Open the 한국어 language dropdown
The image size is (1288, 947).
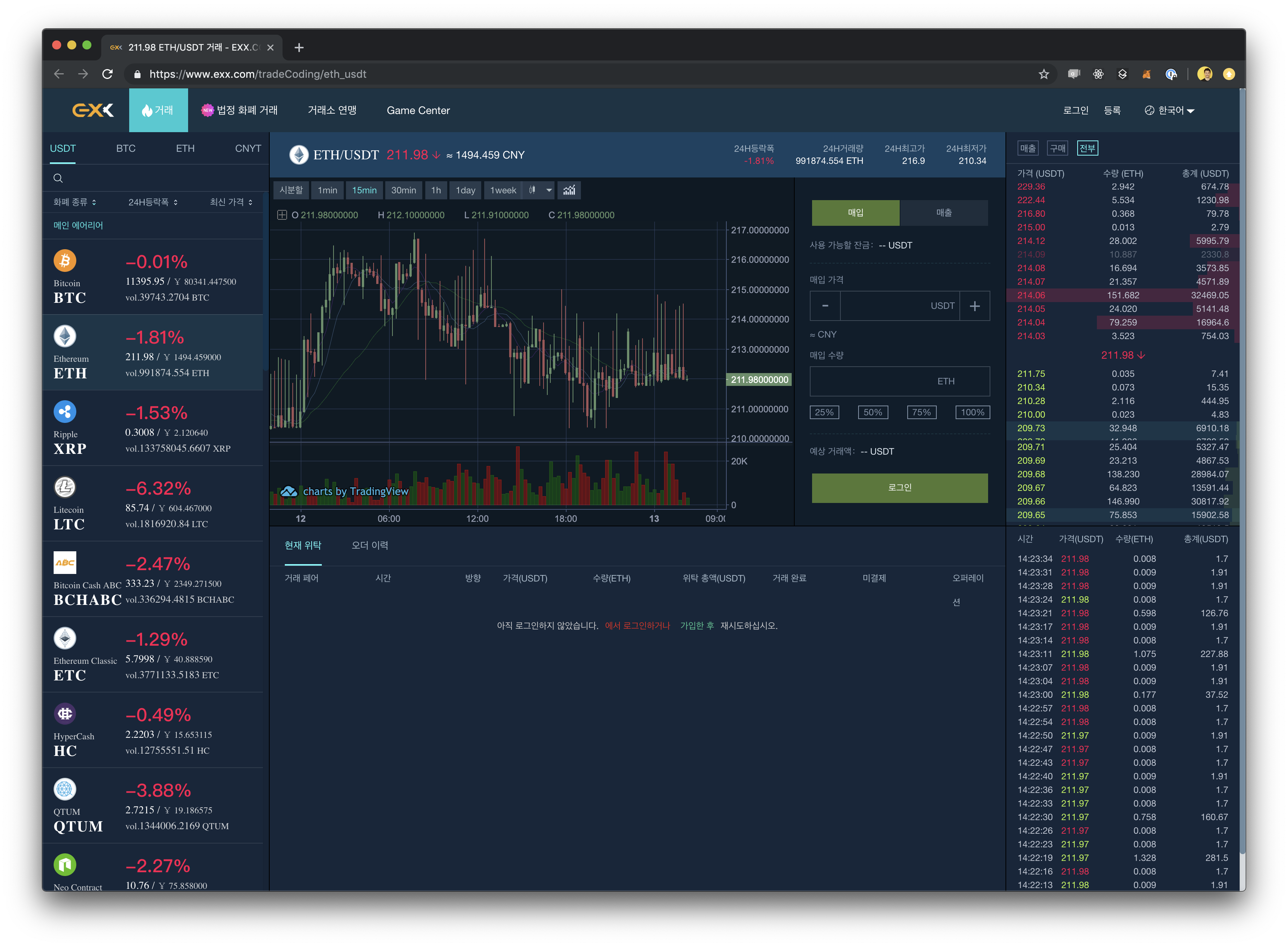(1169, 110)
